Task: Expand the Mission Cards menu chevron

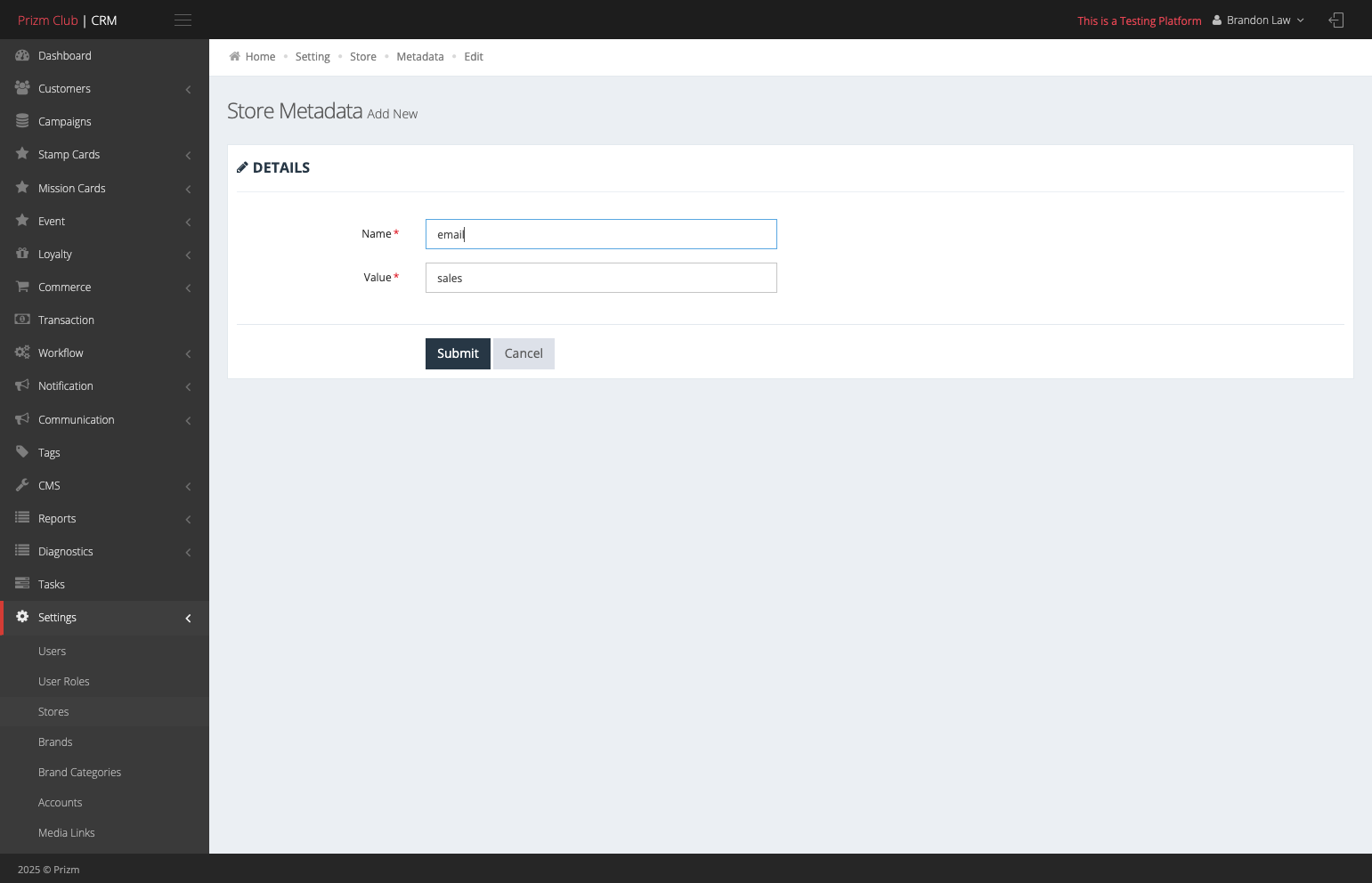Action: coord(188,189)
